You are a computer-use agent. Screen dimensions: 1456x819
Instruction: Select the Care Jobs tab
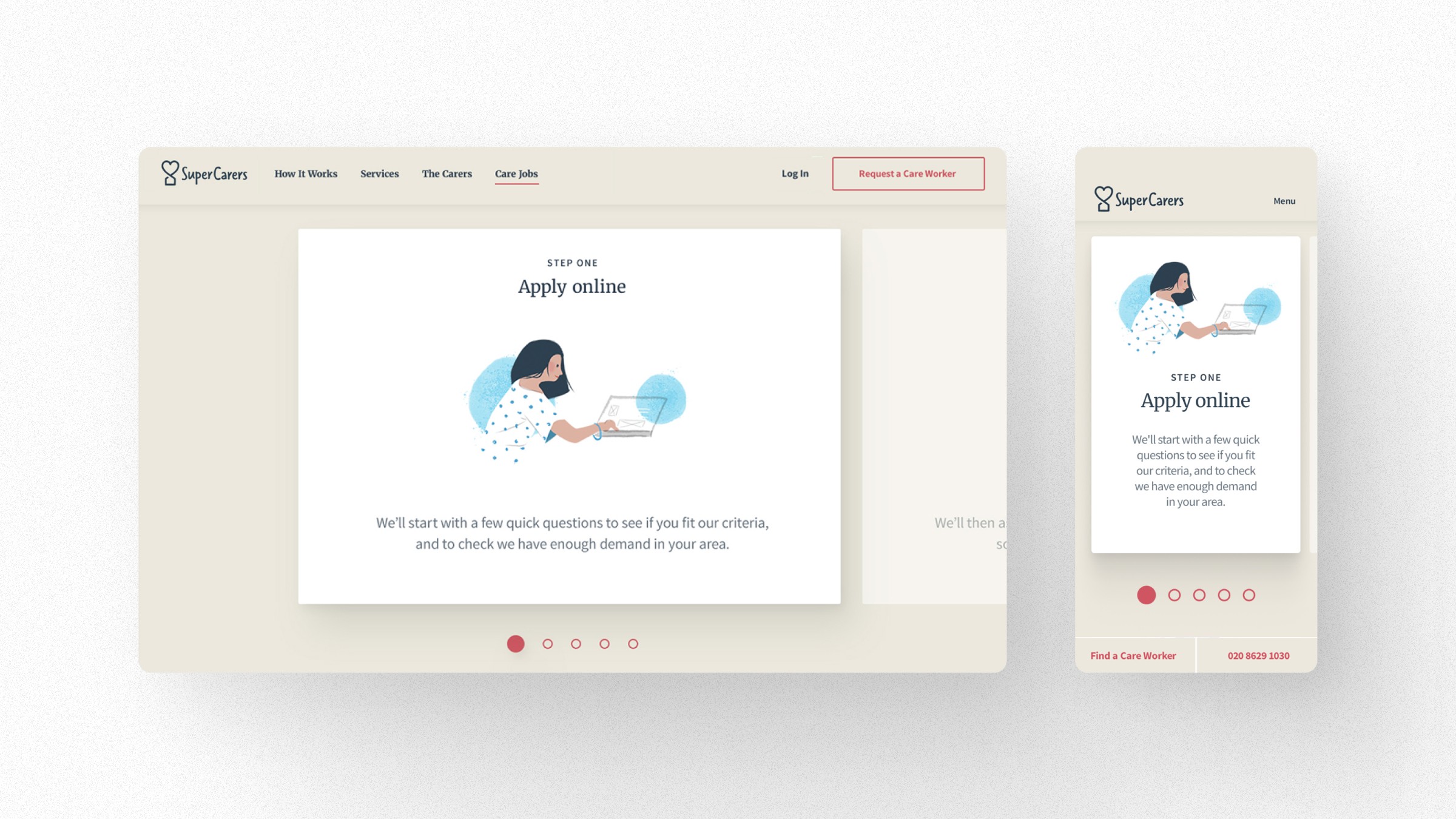(x=516, y=174)
